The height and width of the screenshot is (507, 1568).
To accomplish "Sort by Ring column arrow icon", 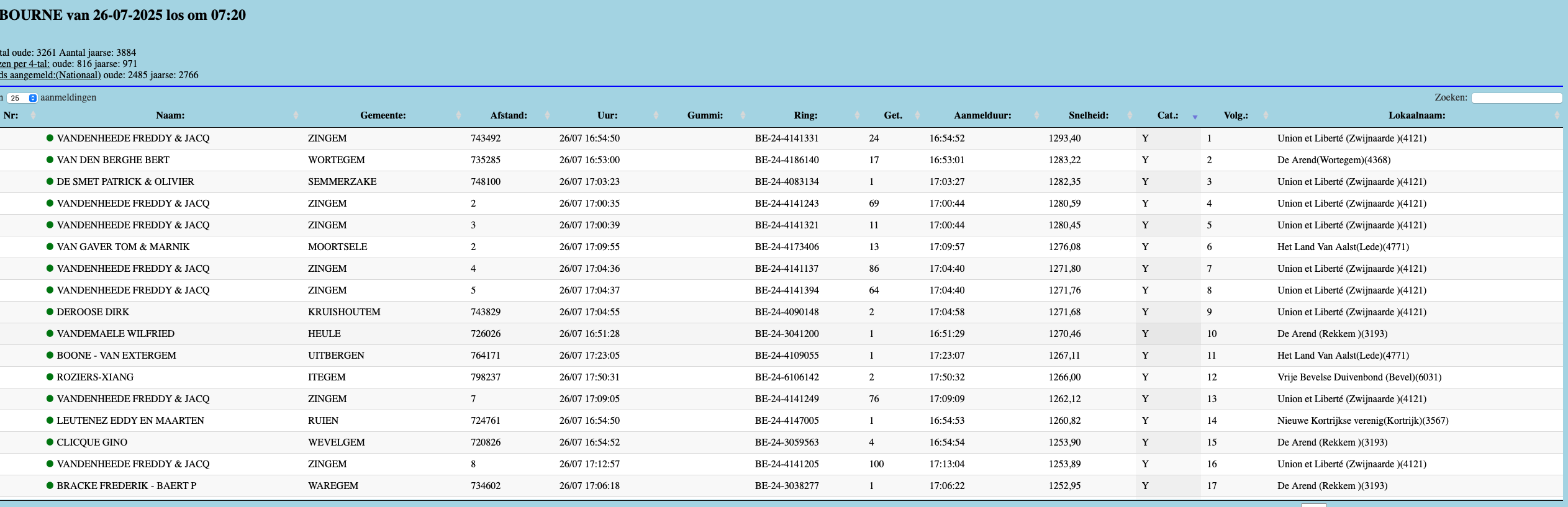I will click(857, 115).
